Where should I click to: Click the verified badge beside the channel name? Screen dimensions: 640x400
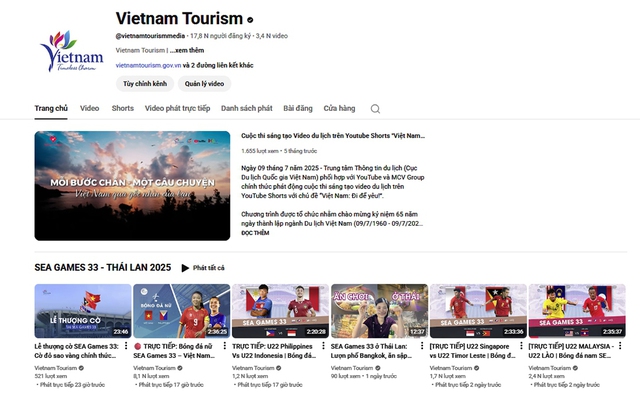pos(250,19)
